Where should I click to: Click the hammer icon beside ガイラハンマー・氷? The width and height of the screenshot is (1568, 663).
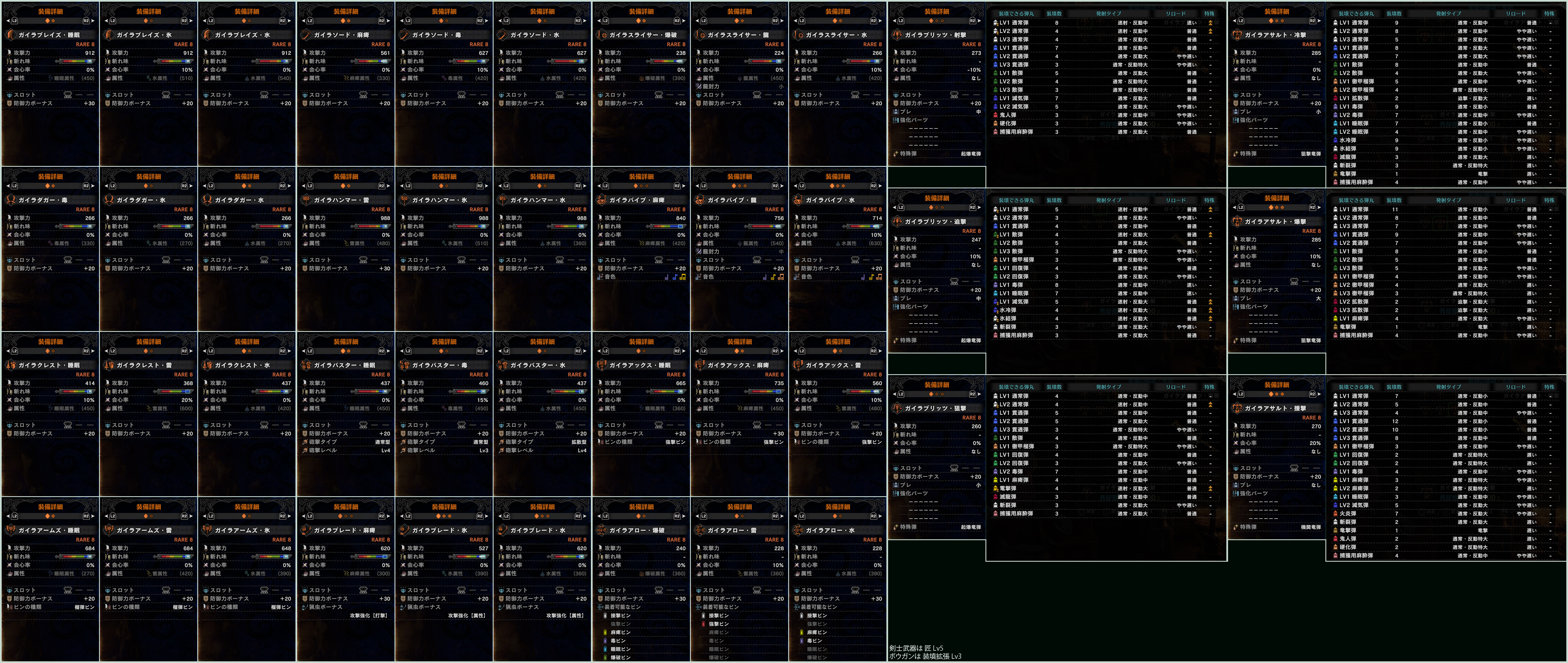click(x=404, y=200)
